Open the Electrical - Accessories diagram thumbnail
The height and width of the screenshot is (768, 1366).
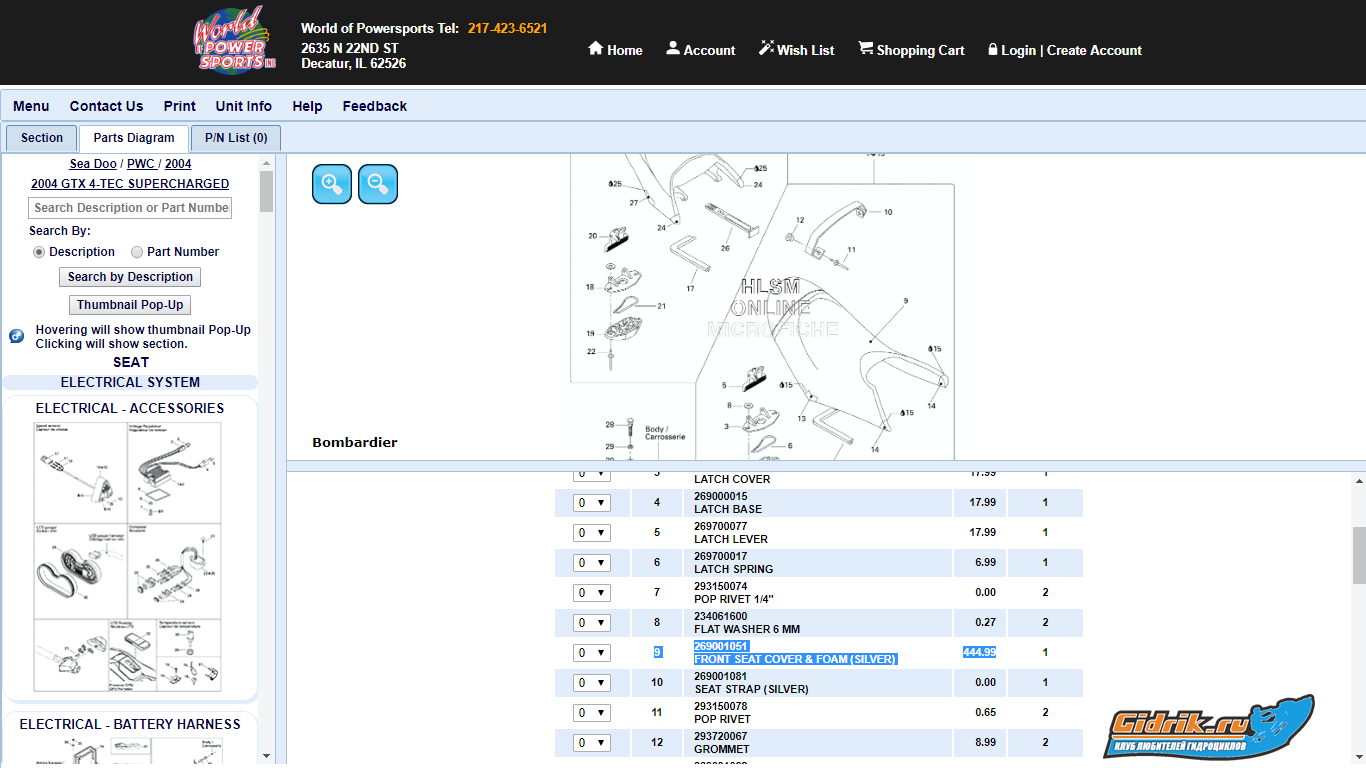pyautogui.click(x=128, y=556)
